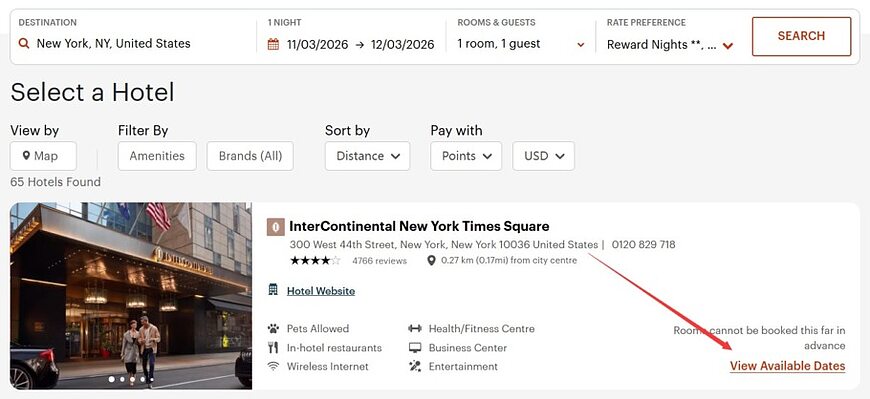Click the Wi-Fi icon for Wireless Internet
Image resolution: width=870 pixels, height=399 pixels.
click(272, 366)
